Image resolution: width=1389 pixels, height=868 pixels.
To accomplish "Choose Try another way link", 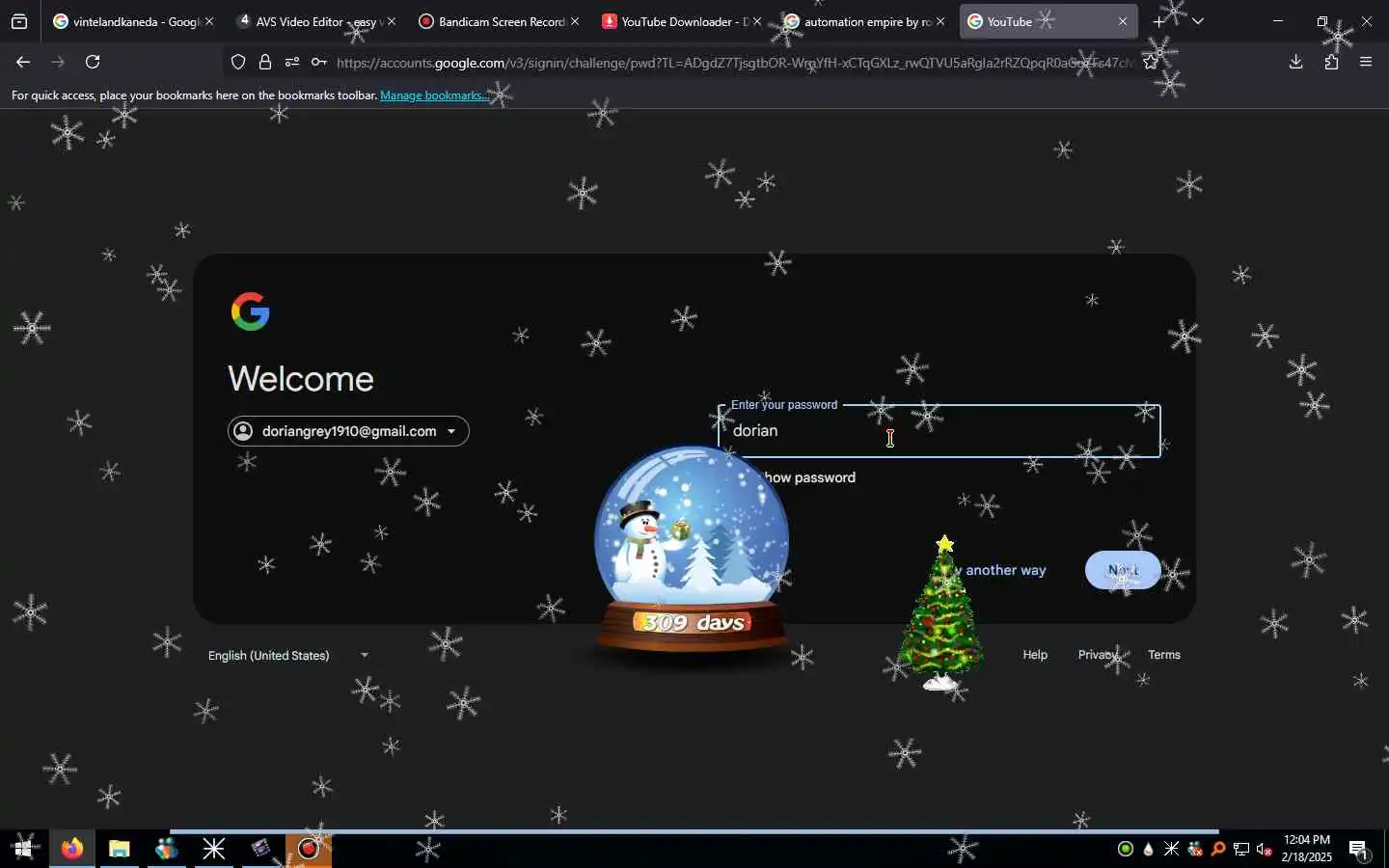I will [x=994, y=570].
